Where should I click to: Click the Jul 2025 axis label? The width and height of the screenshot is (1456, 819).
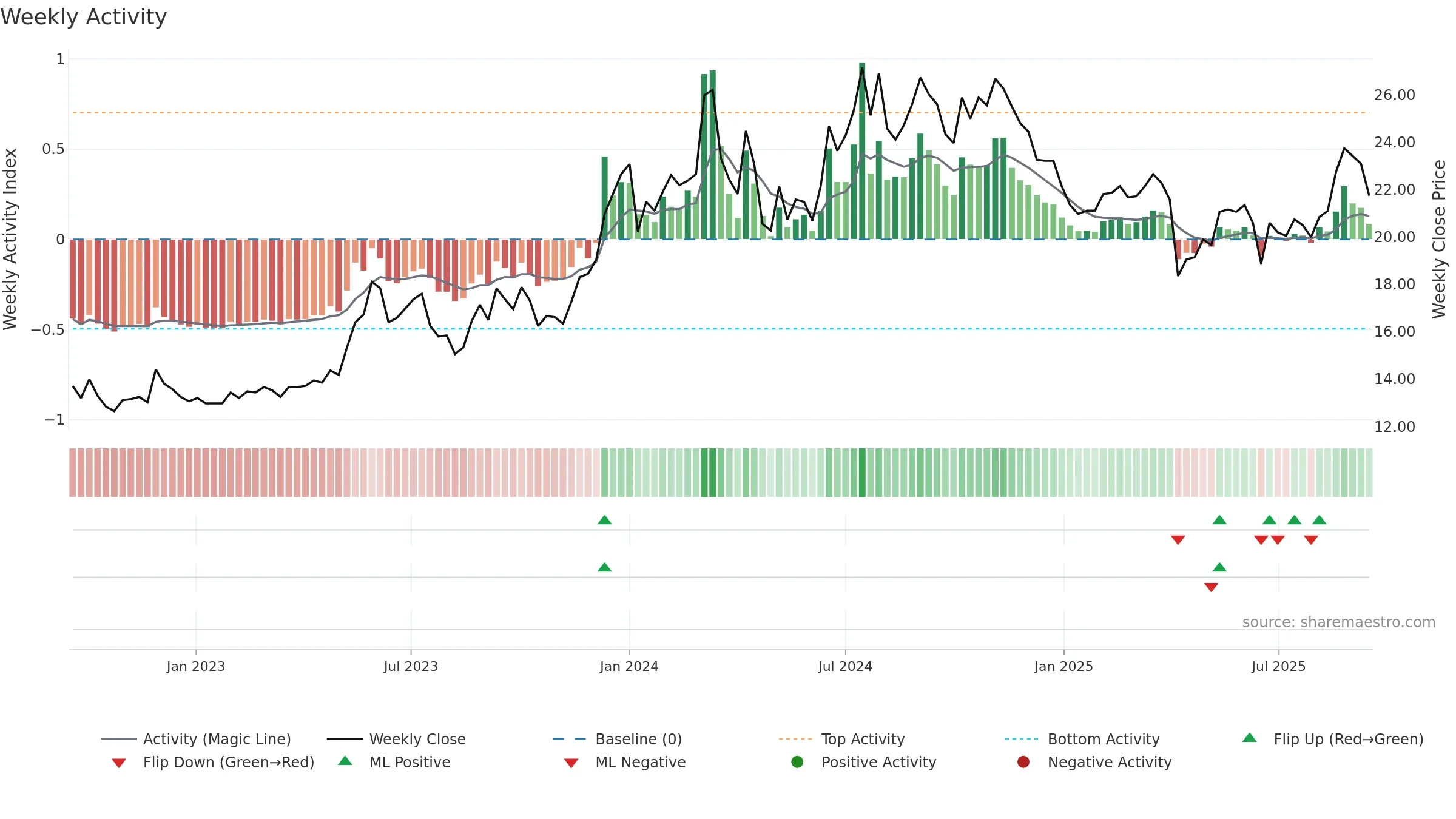click(1278, 666)
